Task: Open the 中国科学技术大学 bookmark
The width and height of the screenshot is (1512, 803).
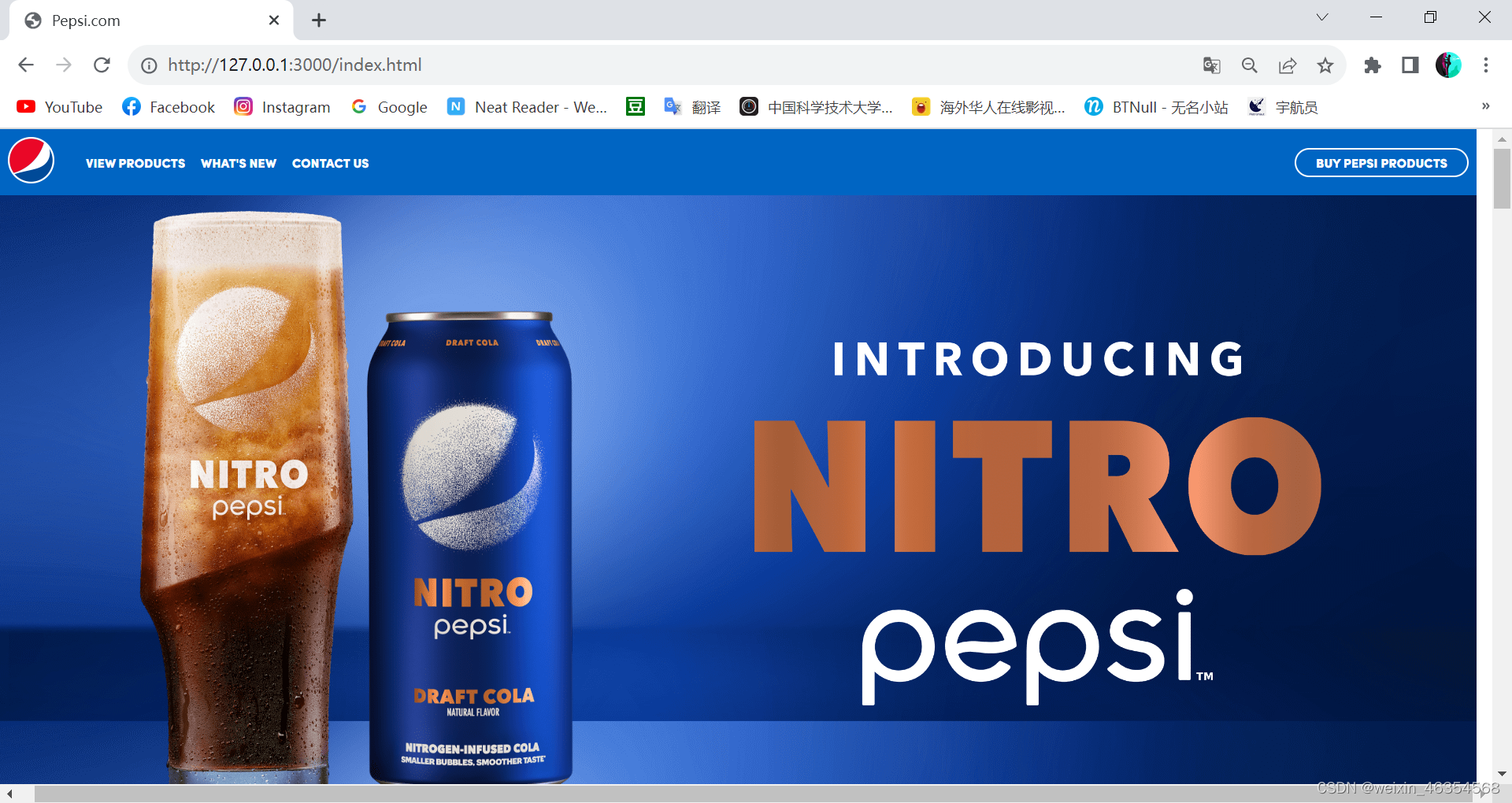Action: [x=816, y=107]
